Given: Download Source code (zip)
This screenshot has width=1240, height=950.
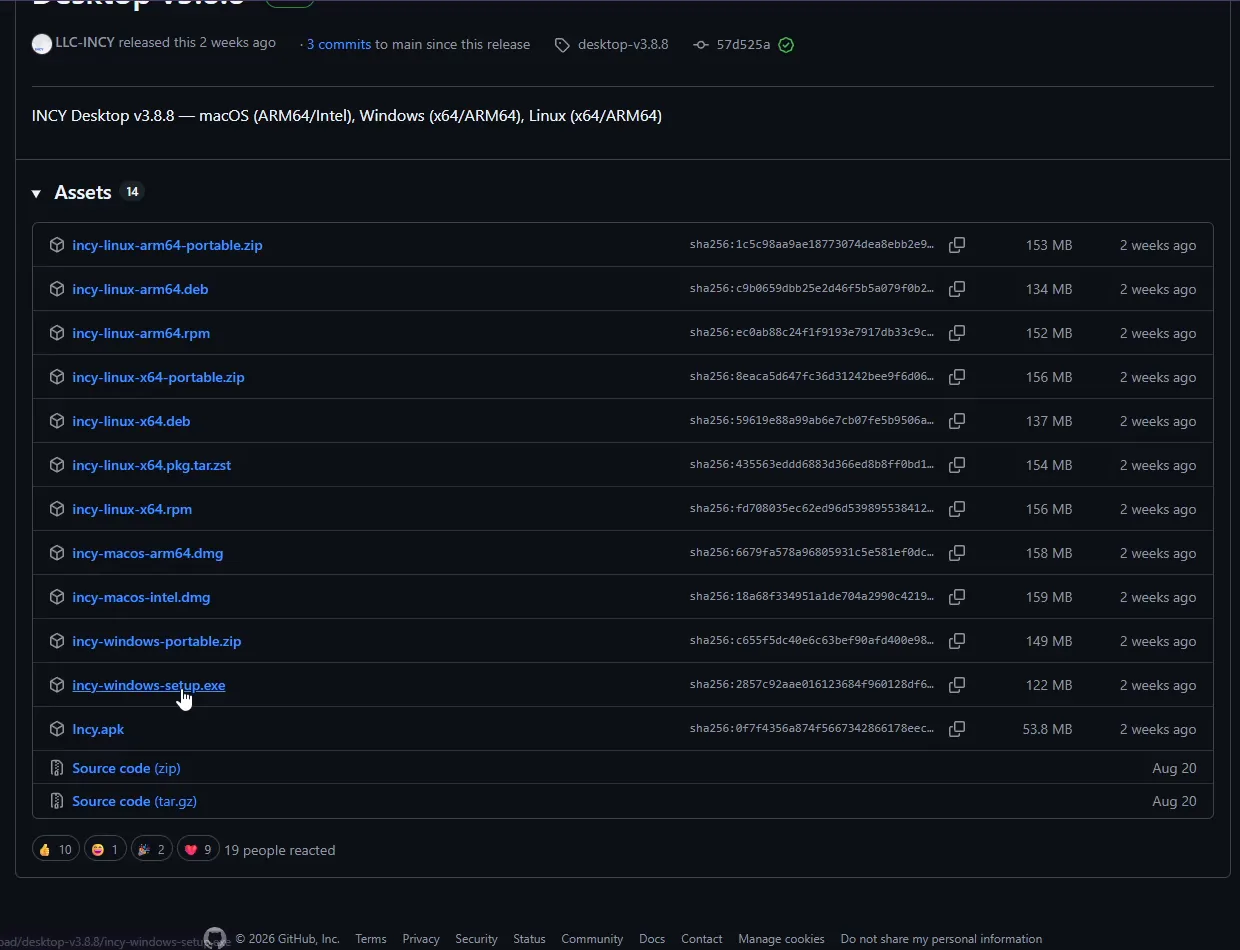Looking at the screenshot, I should [126, 768].
